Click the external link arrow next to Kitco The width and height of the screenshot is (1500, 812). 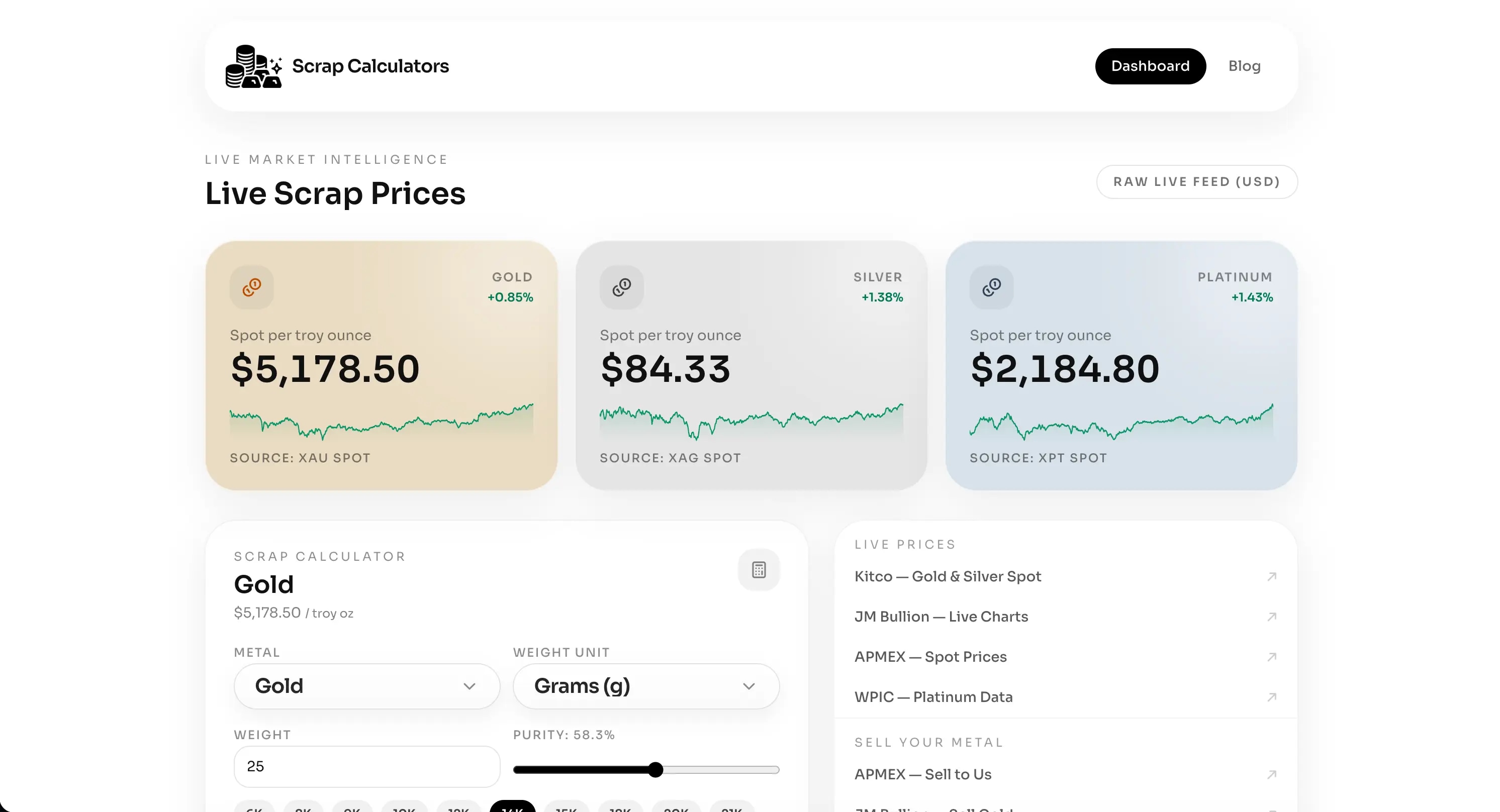(1272, 576)
